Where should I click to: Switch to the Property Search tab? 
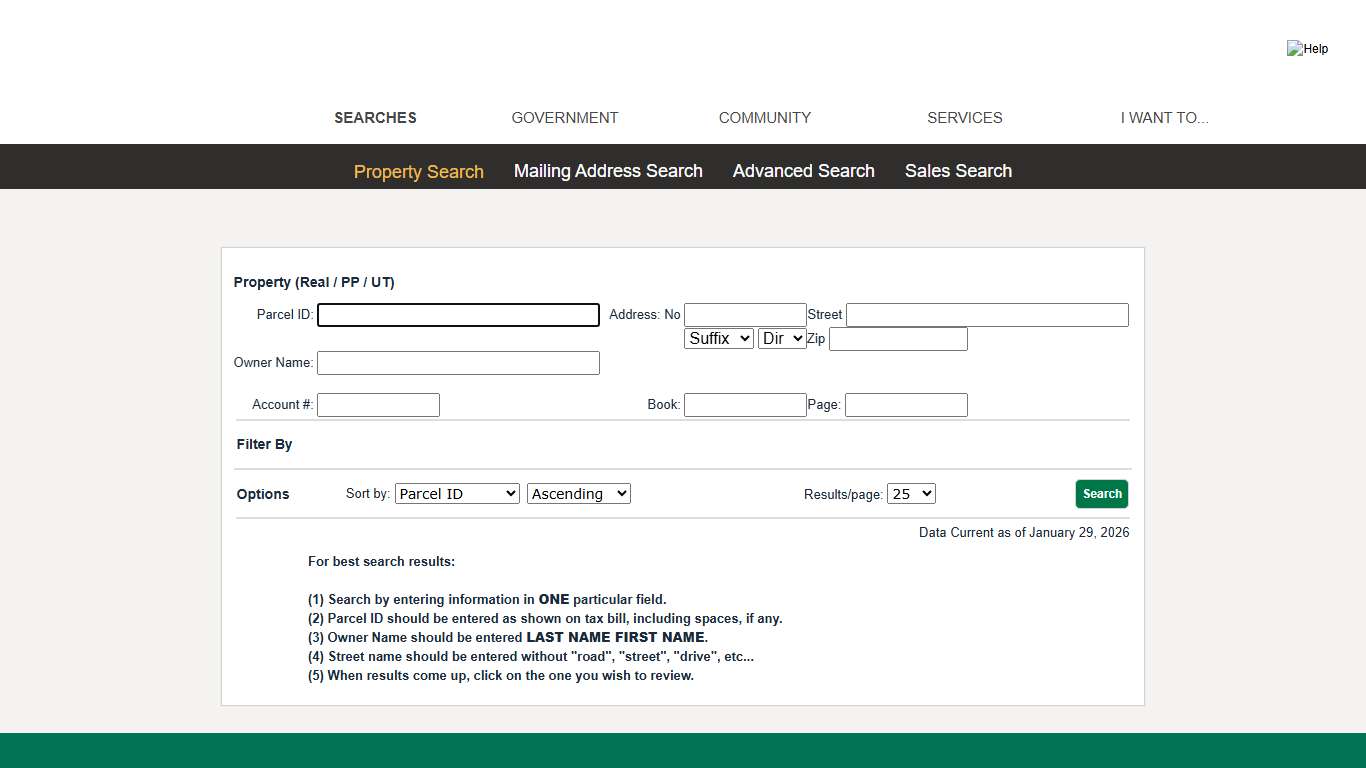[419, 172]
